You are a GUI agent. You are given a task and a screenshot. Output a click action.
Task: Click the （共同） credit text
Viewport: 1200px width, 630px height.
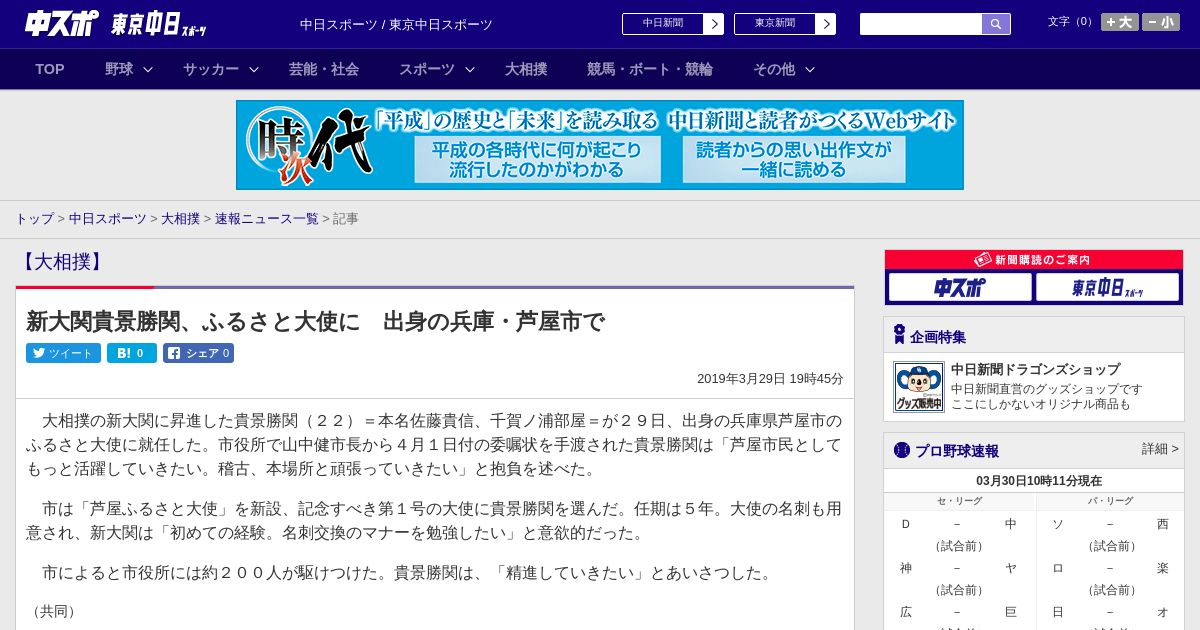click(x=54, y=611)
